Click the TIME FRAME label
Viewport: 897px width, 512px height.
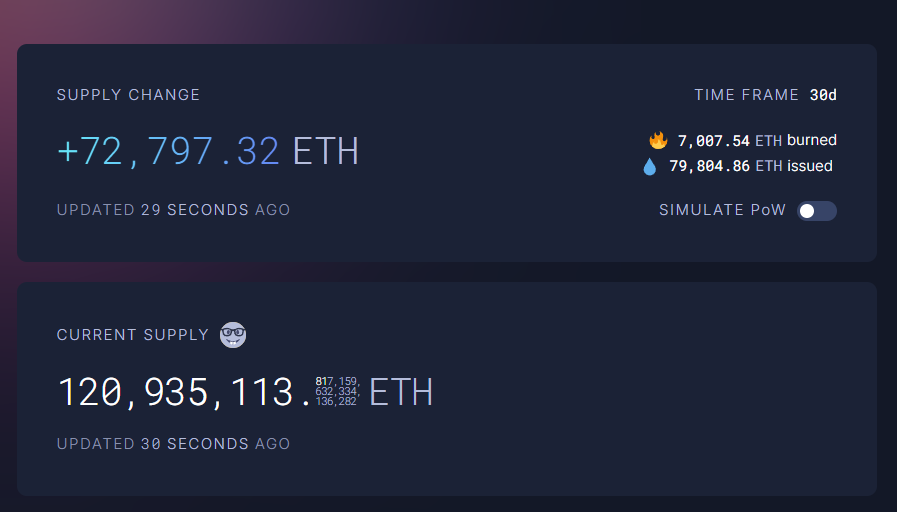[747, 95]
